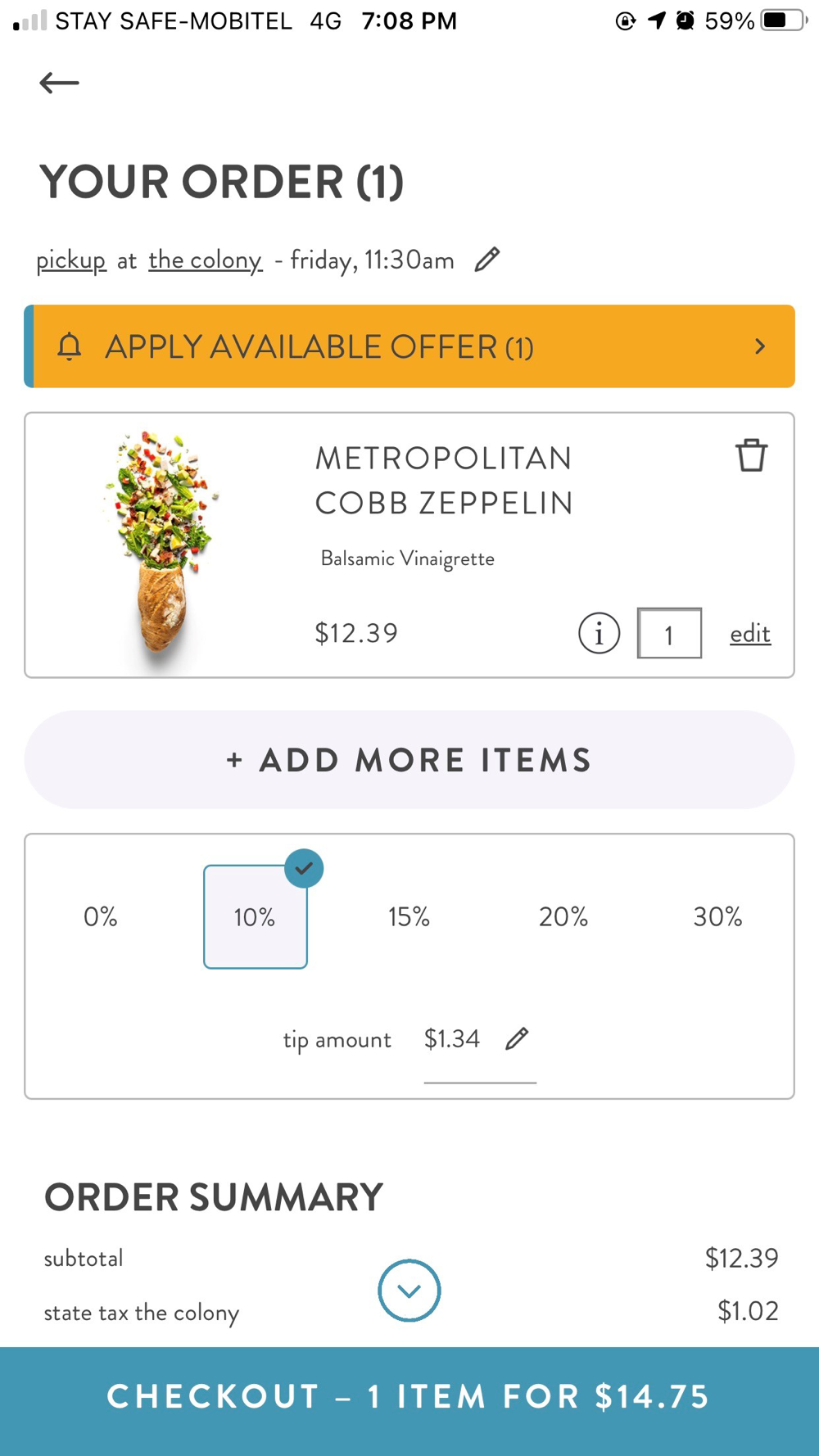Select the 15% tip option

[409, 916]
